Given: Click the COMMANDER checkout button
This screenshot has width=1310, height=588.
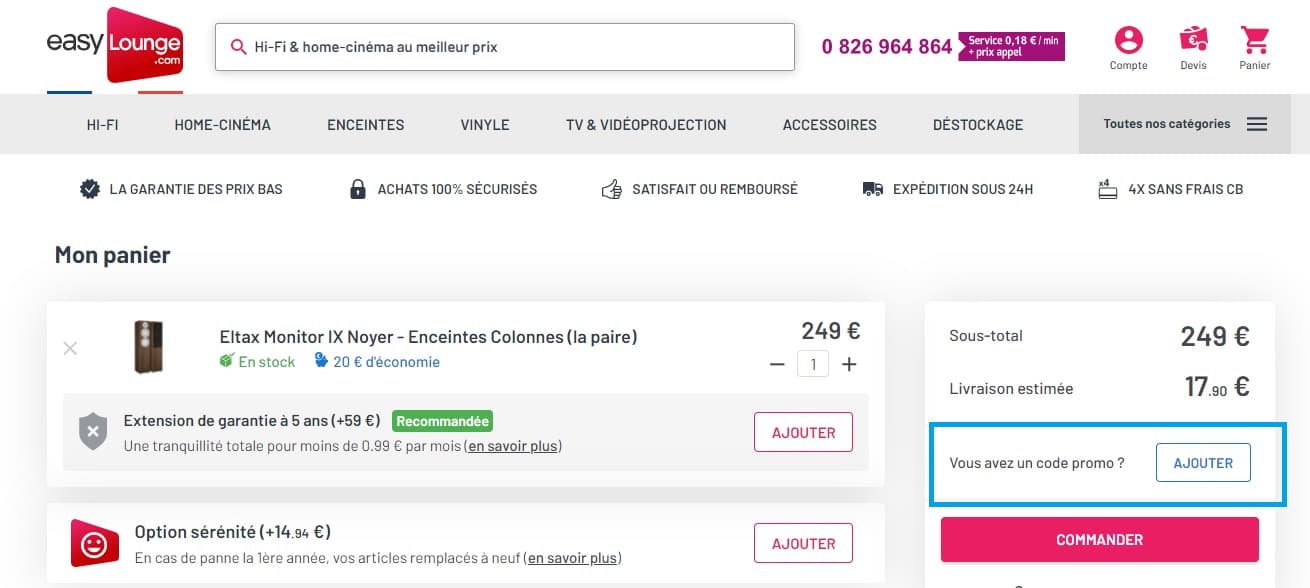Looking at the screenshot, I should click(x=1099, y=539).
